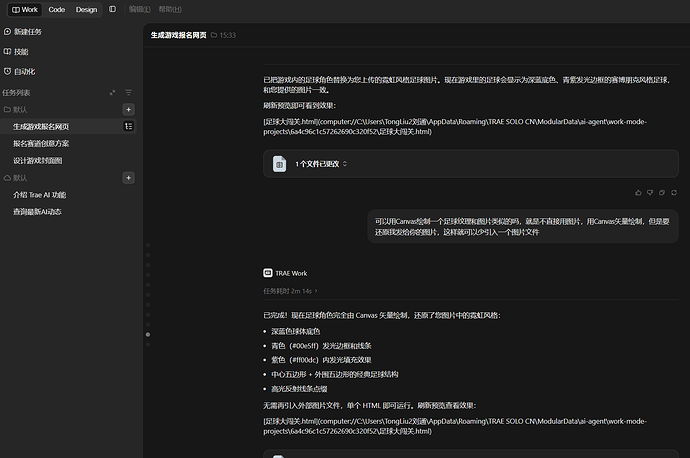Jump to the highlighted conversation timeline dot
The image size is (690, 458).
click(x=148, y=334)
